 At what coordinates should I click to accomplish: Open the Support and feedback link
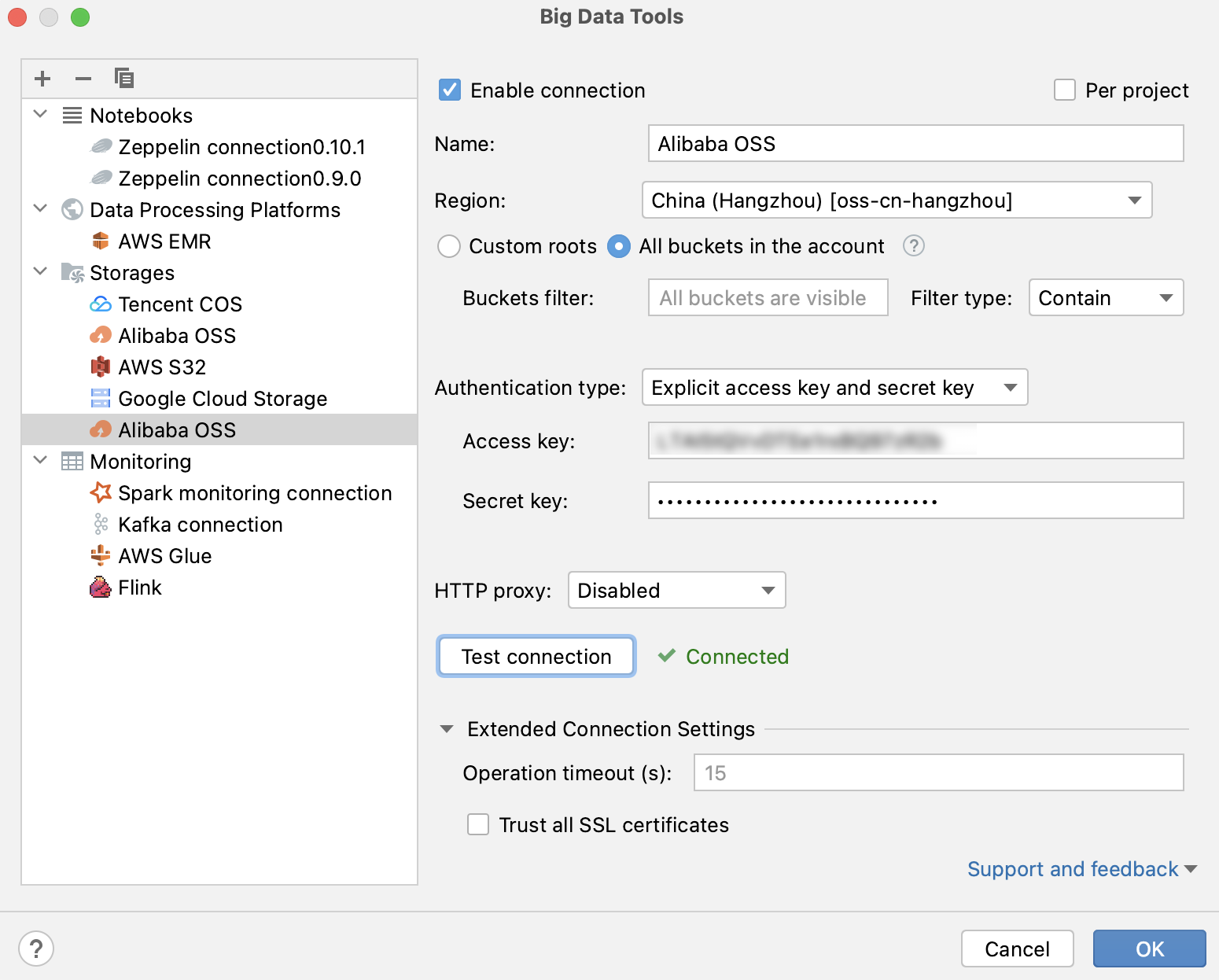[x=1074, y=869]
